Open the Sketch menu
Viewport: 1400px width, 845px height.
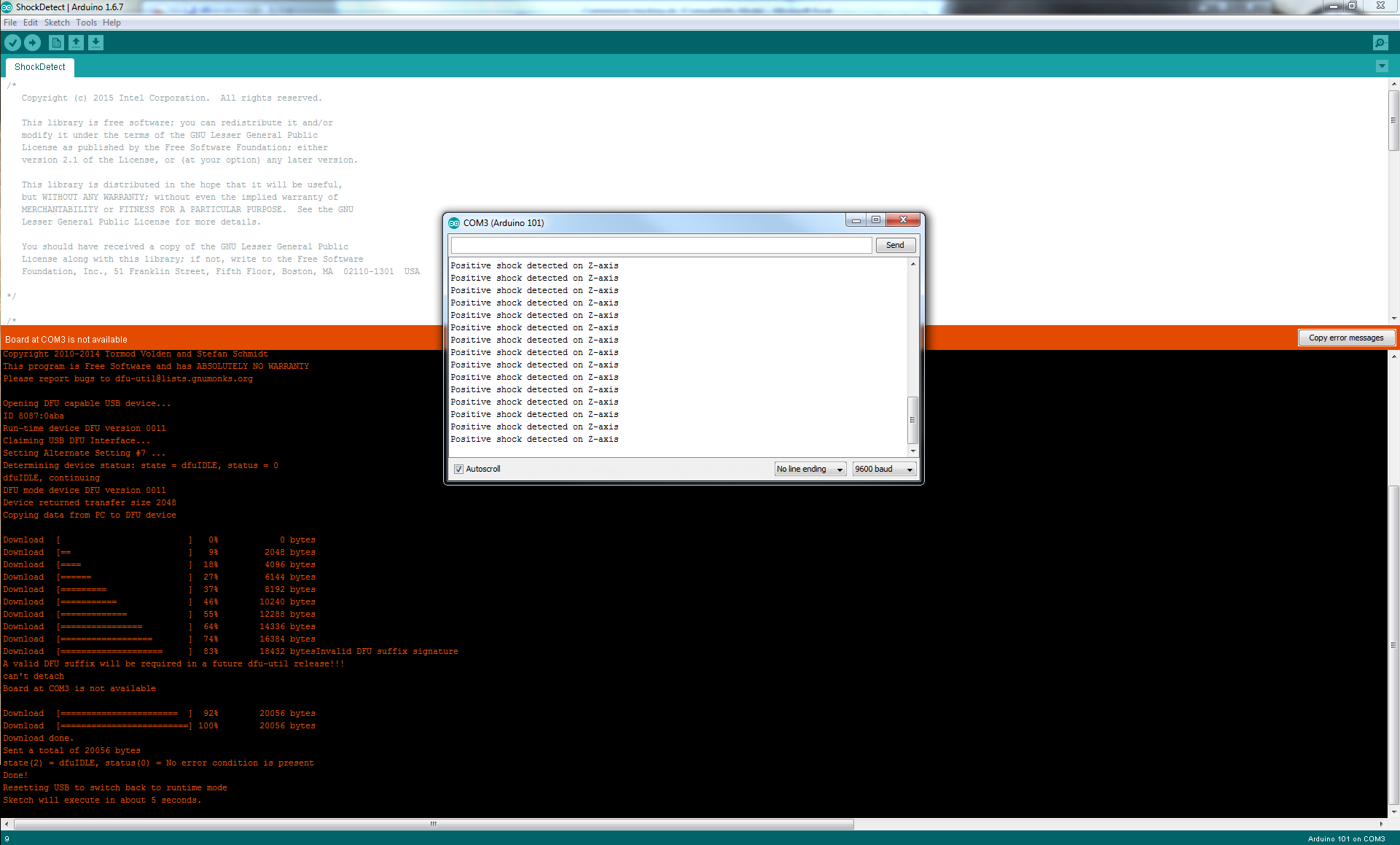57,23
